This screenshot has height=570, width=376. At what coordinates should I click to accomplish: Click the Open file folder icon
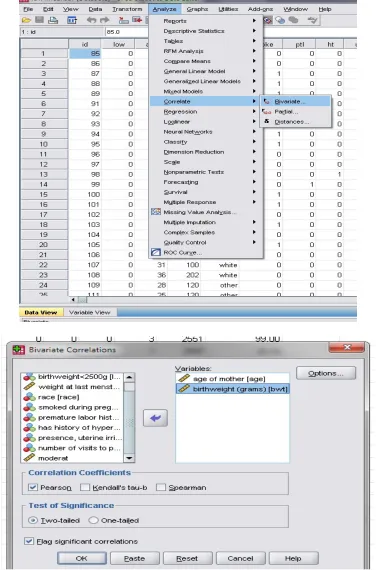(x=26, y=20)
